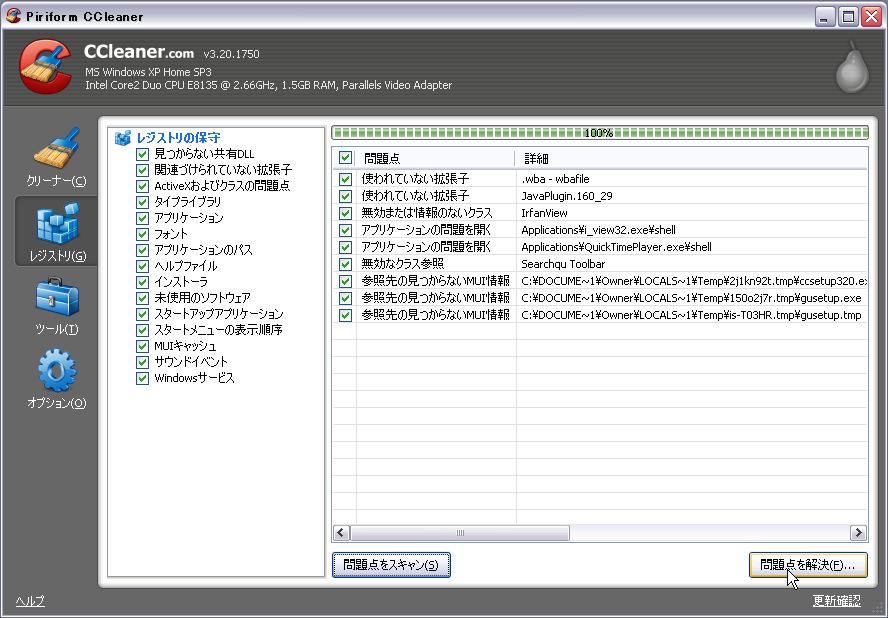888x618 pixels.
Task: Click 問題点をスキャン(S) button
Action: tap(391, 565)
